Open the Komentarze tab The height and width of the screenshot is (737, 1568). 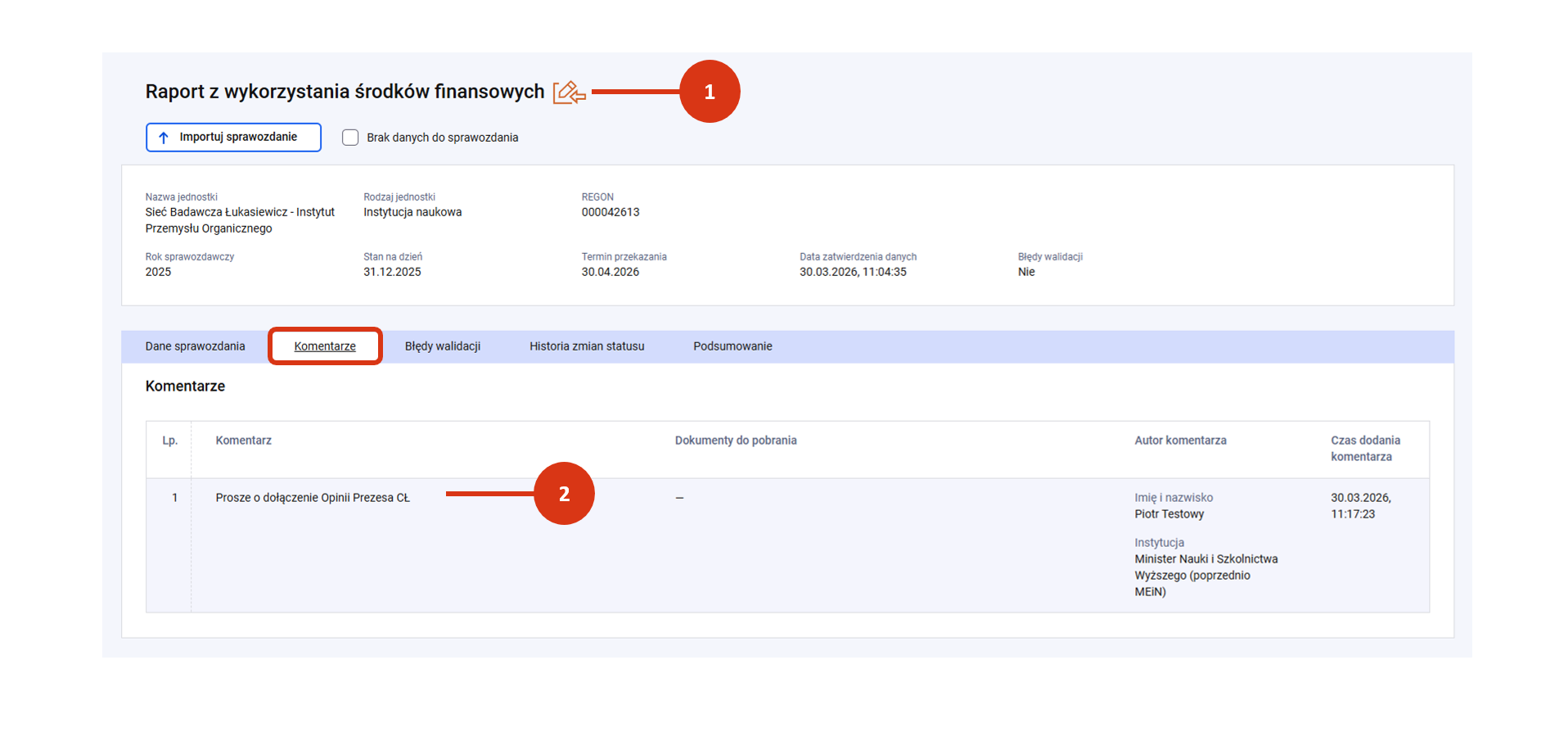coord(325,346)
